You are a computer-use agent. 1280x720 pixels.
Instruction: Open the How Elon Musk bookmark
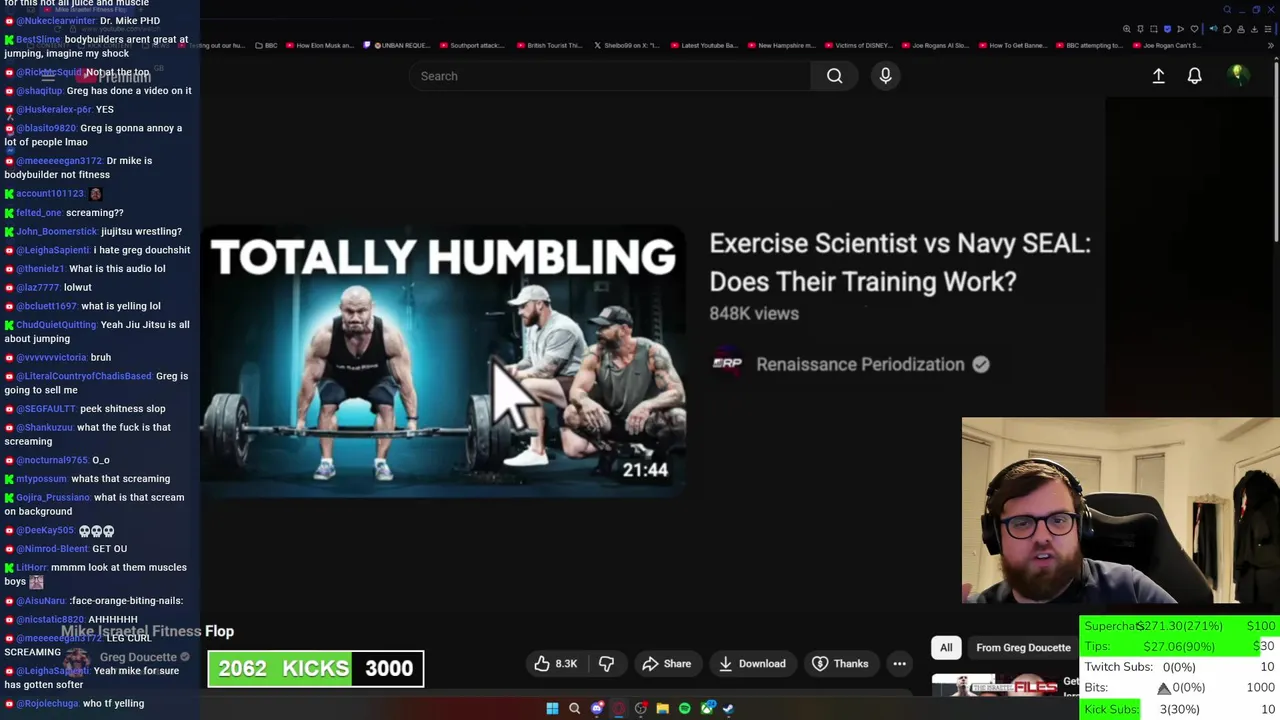point(320,45)
